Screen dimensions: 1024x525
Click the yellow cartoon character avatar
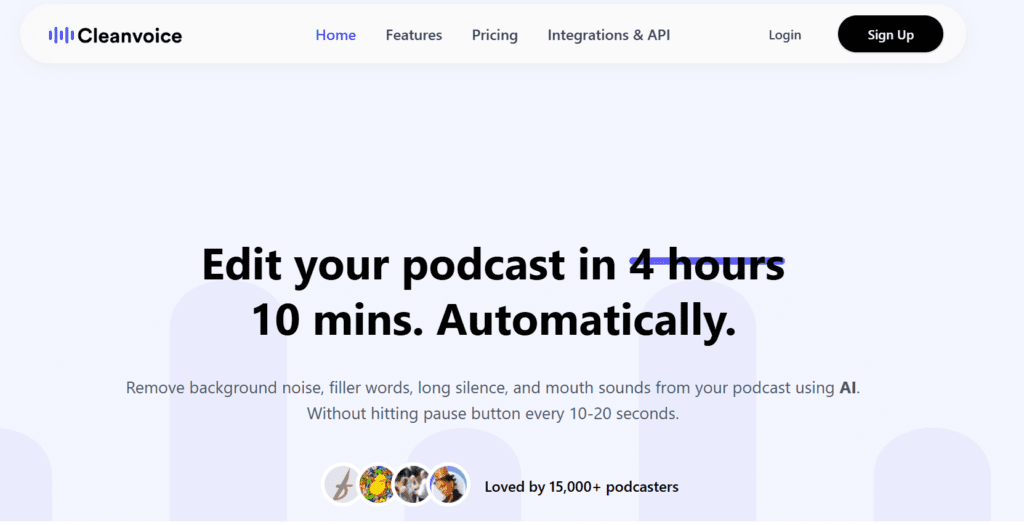click(x=377, y=485)
